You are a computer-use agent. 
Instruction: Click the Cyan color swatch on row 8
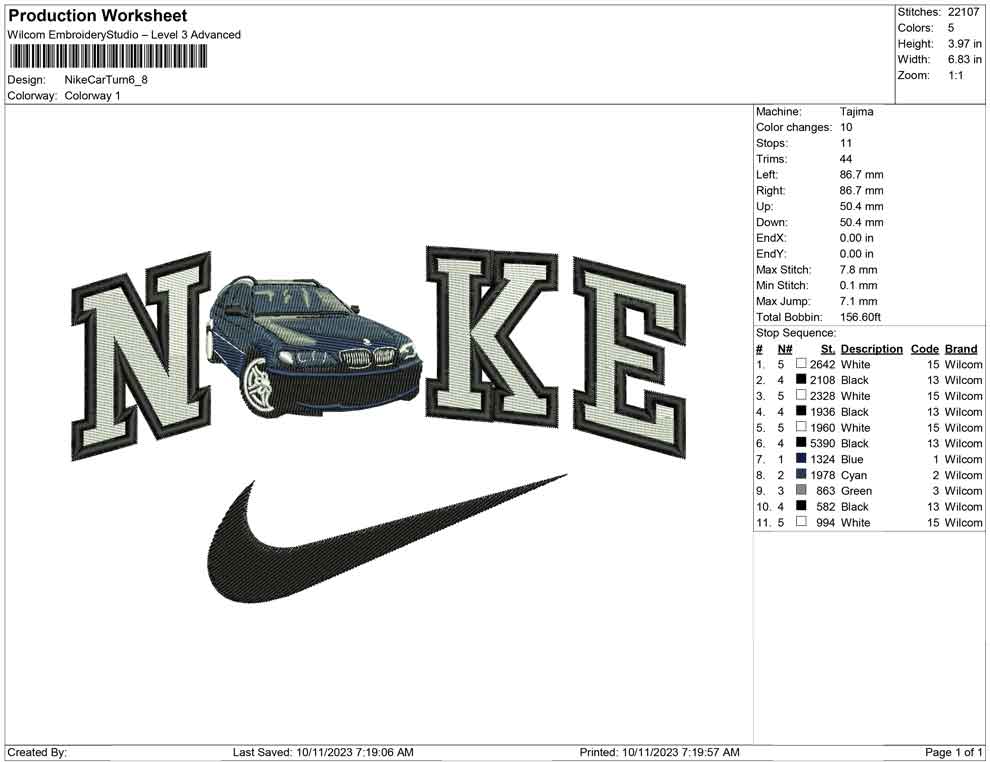click(x=800, y=475)
